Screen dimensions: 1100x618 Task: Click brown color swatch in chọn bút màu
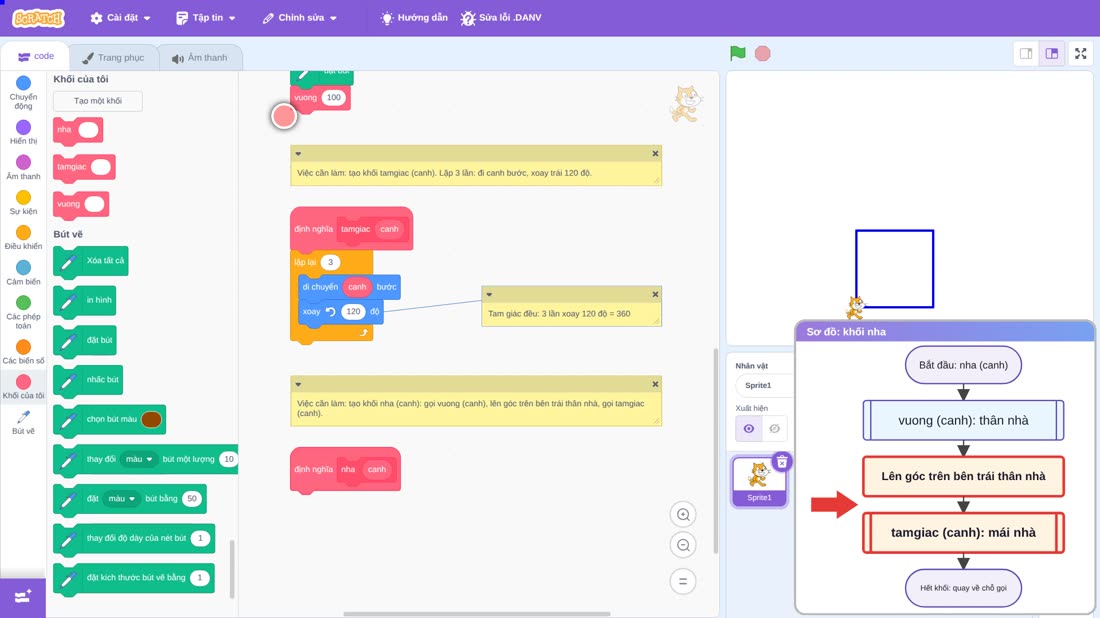(x=151, y=419)
